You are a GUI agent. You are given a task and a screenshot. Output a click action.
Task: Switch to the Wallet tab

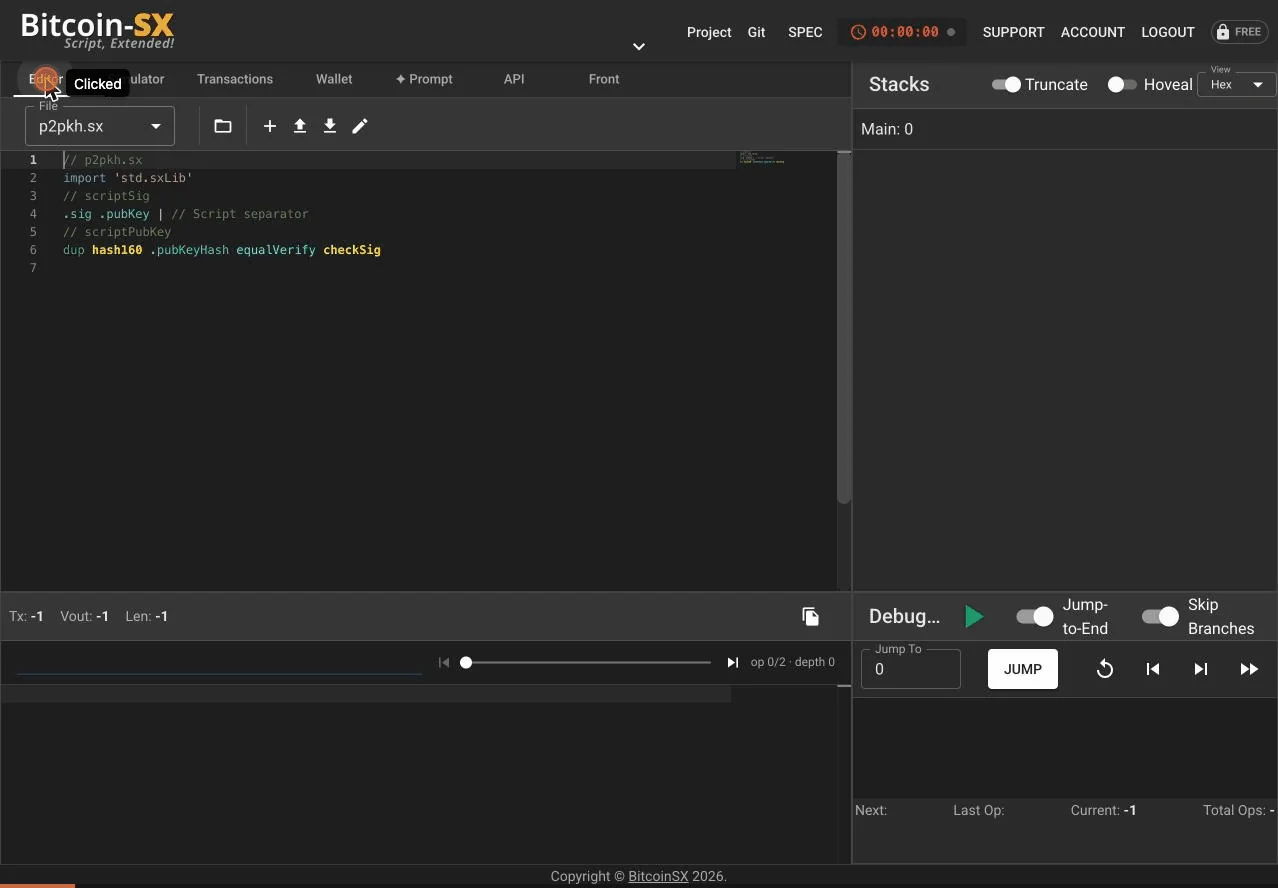coord(334,79)
